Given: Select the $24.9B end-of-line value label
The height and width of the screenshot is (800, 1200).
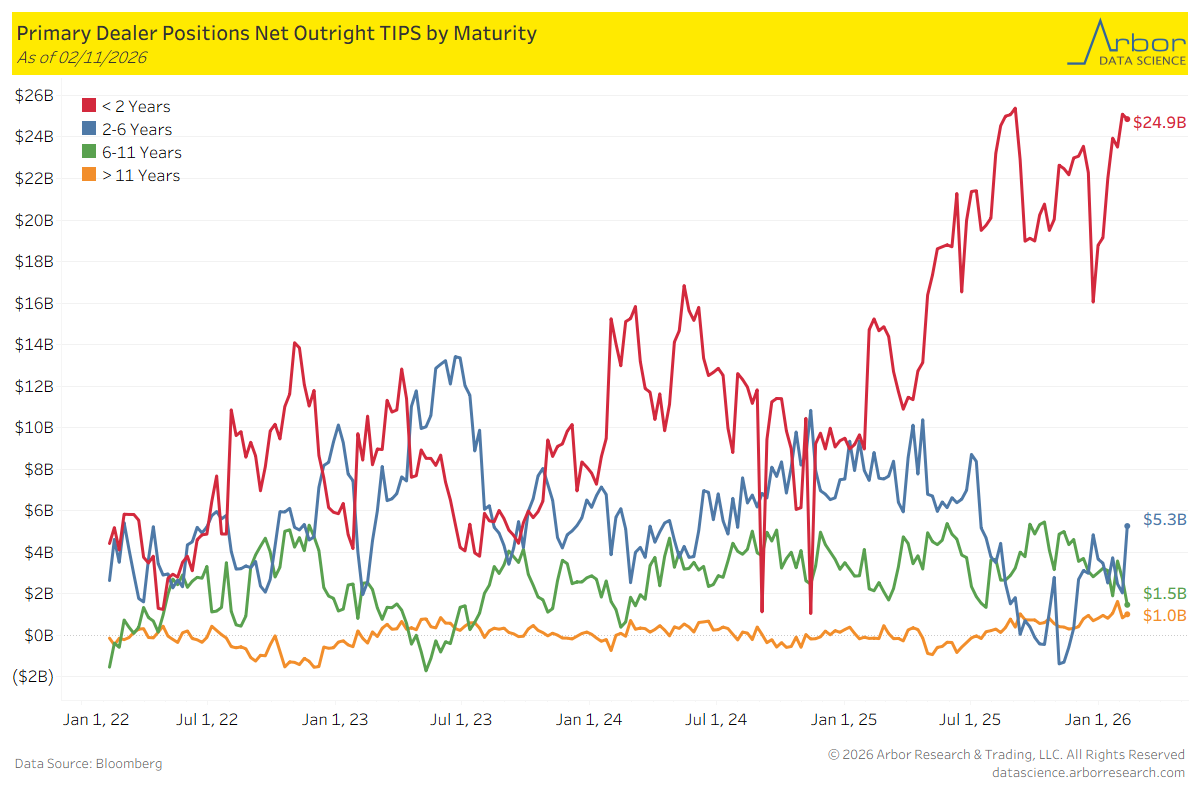Looking at the screenshot, I should click(x=1159, y=123).
